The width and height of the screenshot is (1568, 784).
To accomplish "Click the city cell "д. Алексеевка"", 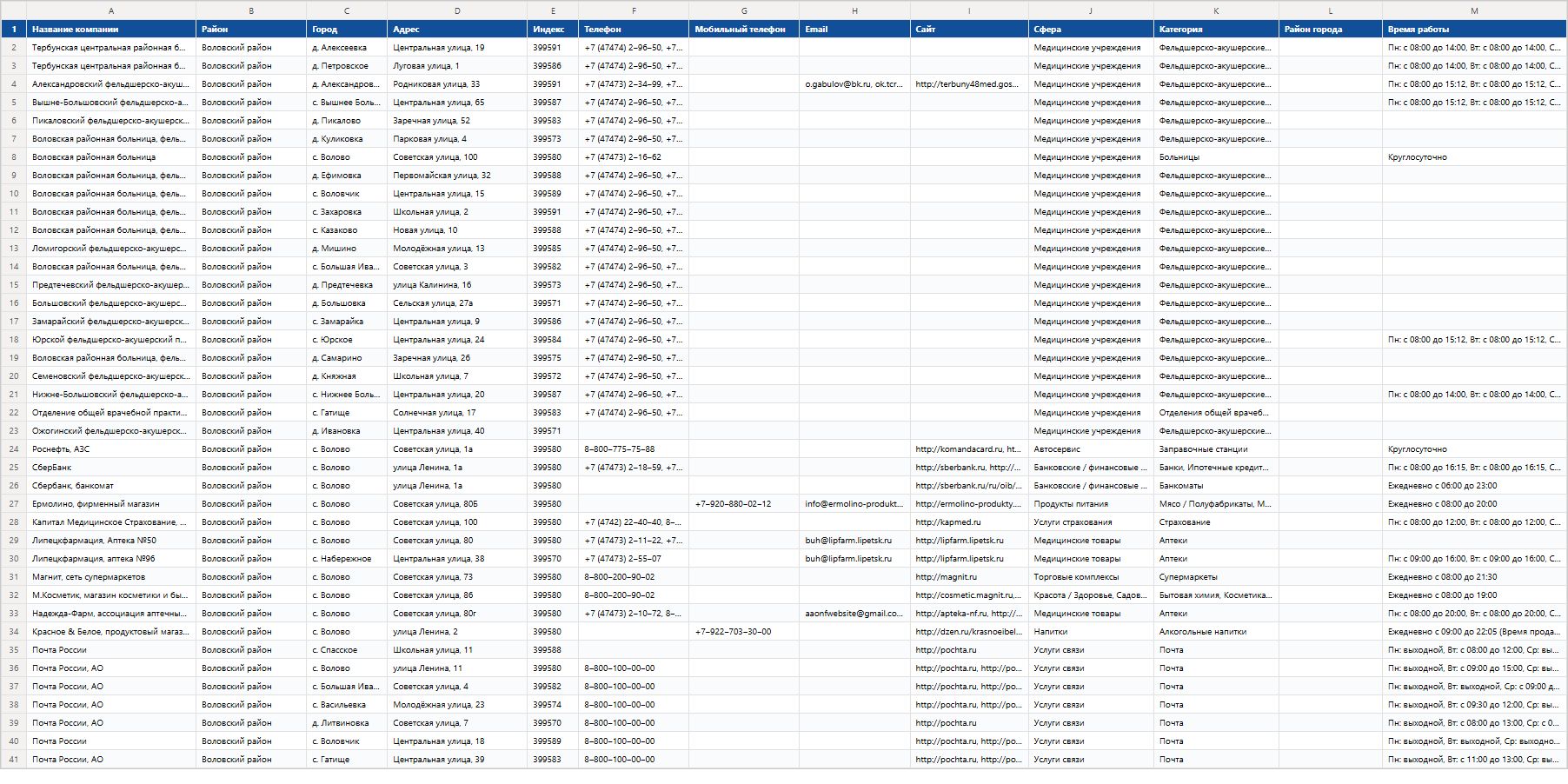I will [x=347, y=48].
